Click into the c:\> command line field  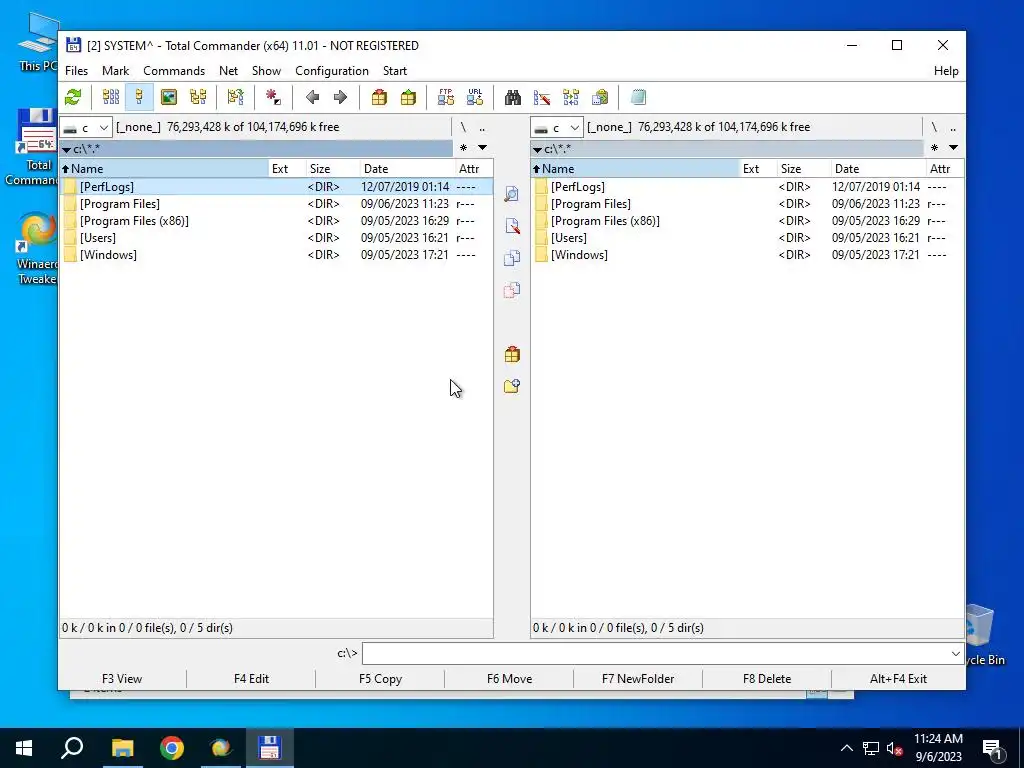tap(655, 653)
